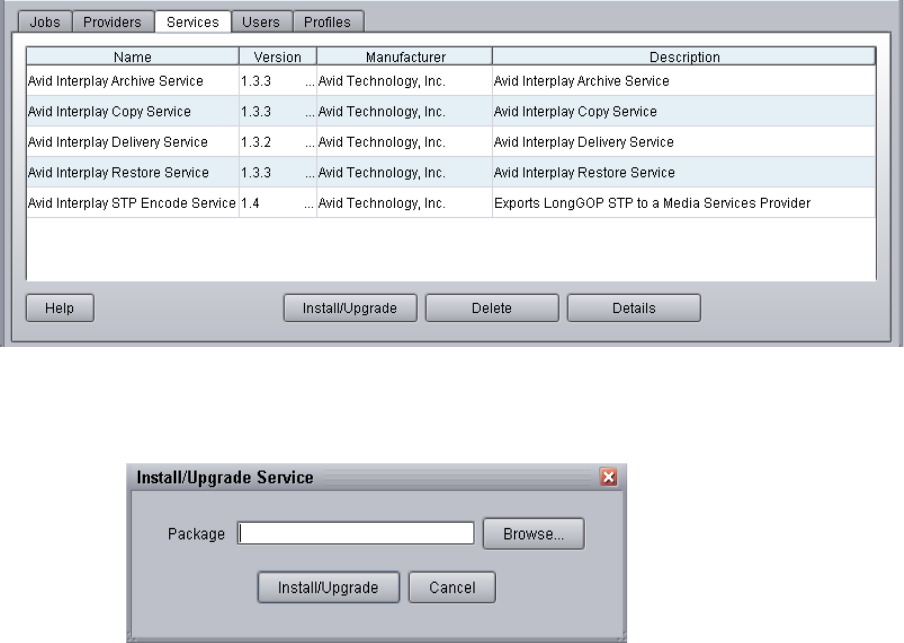Screen dimensions: 904x643
Task: Go to the Users tab
Action: click(x=261, y=22)
